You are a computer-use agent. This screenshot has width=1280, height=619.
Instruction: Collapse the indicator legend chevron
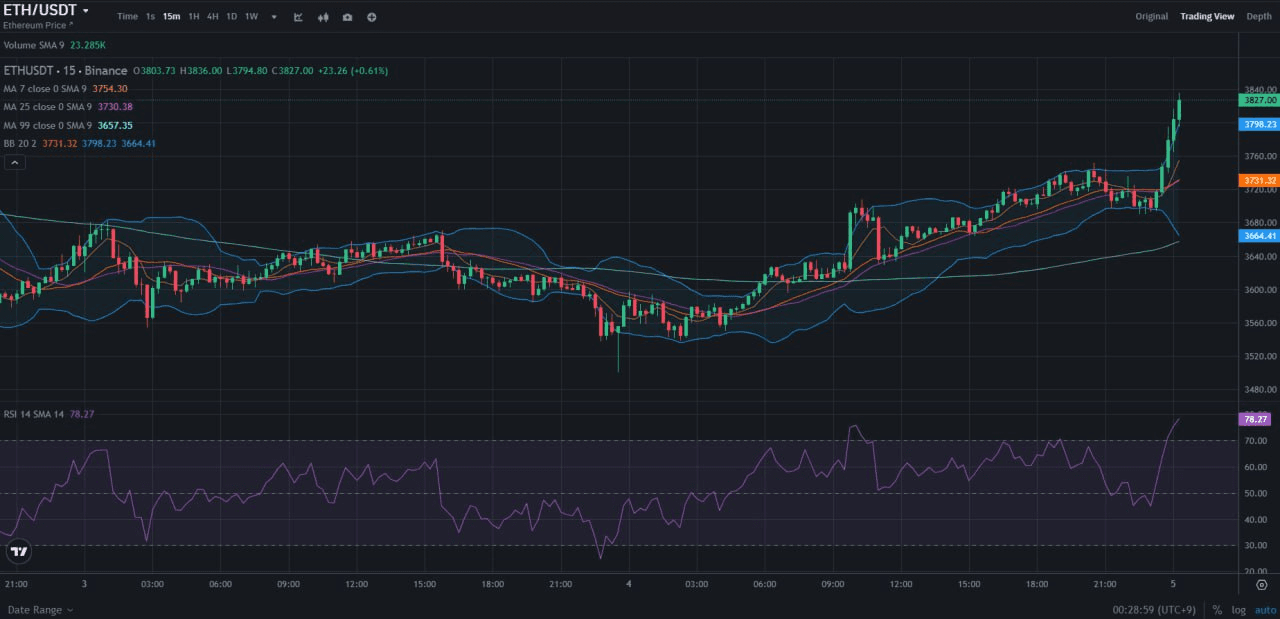15,162
